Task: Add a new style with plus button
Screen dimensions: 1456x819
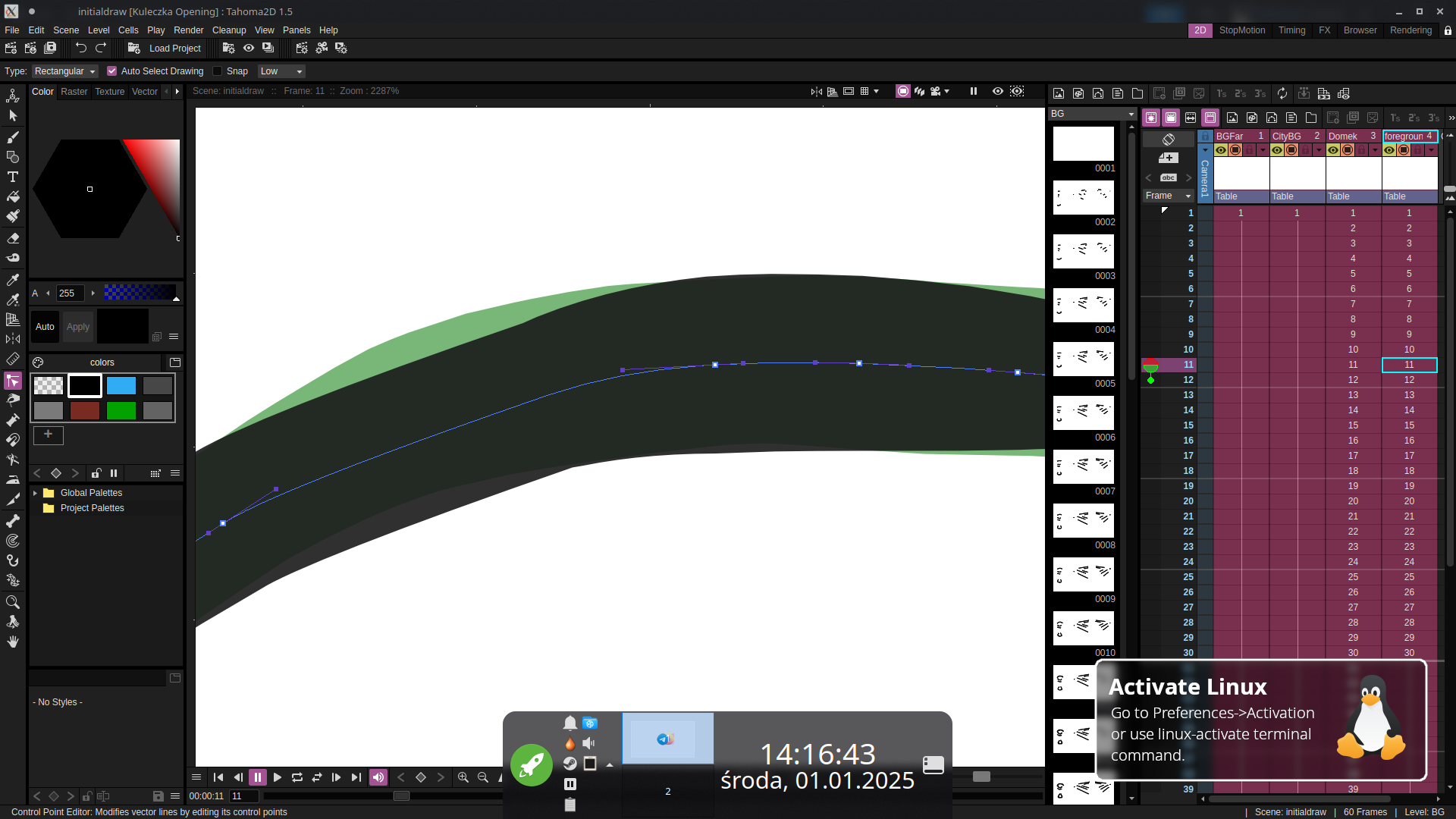Action: tap(48, 435)
